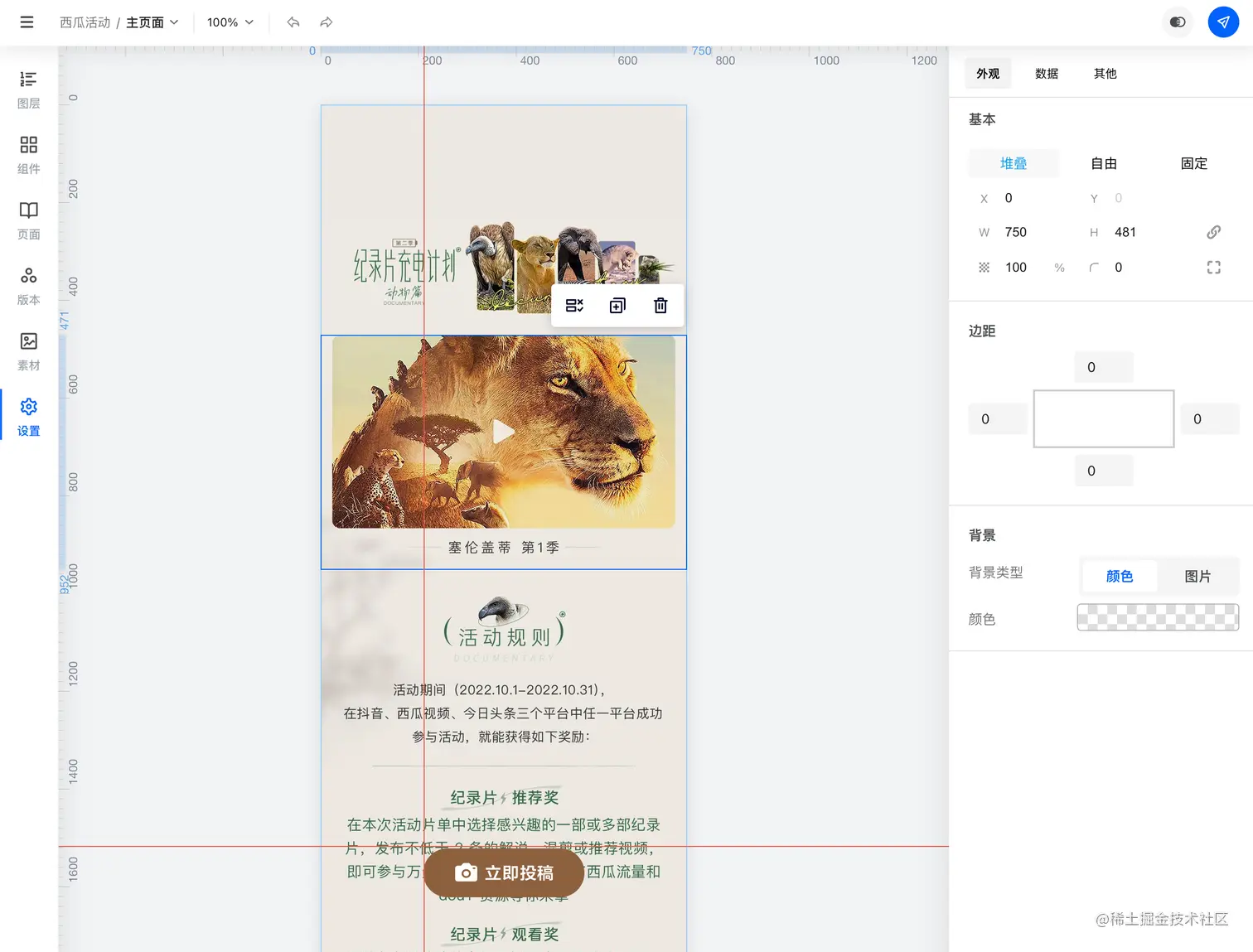
Task: Select 颜色 background type
Action: point(1120,577)
